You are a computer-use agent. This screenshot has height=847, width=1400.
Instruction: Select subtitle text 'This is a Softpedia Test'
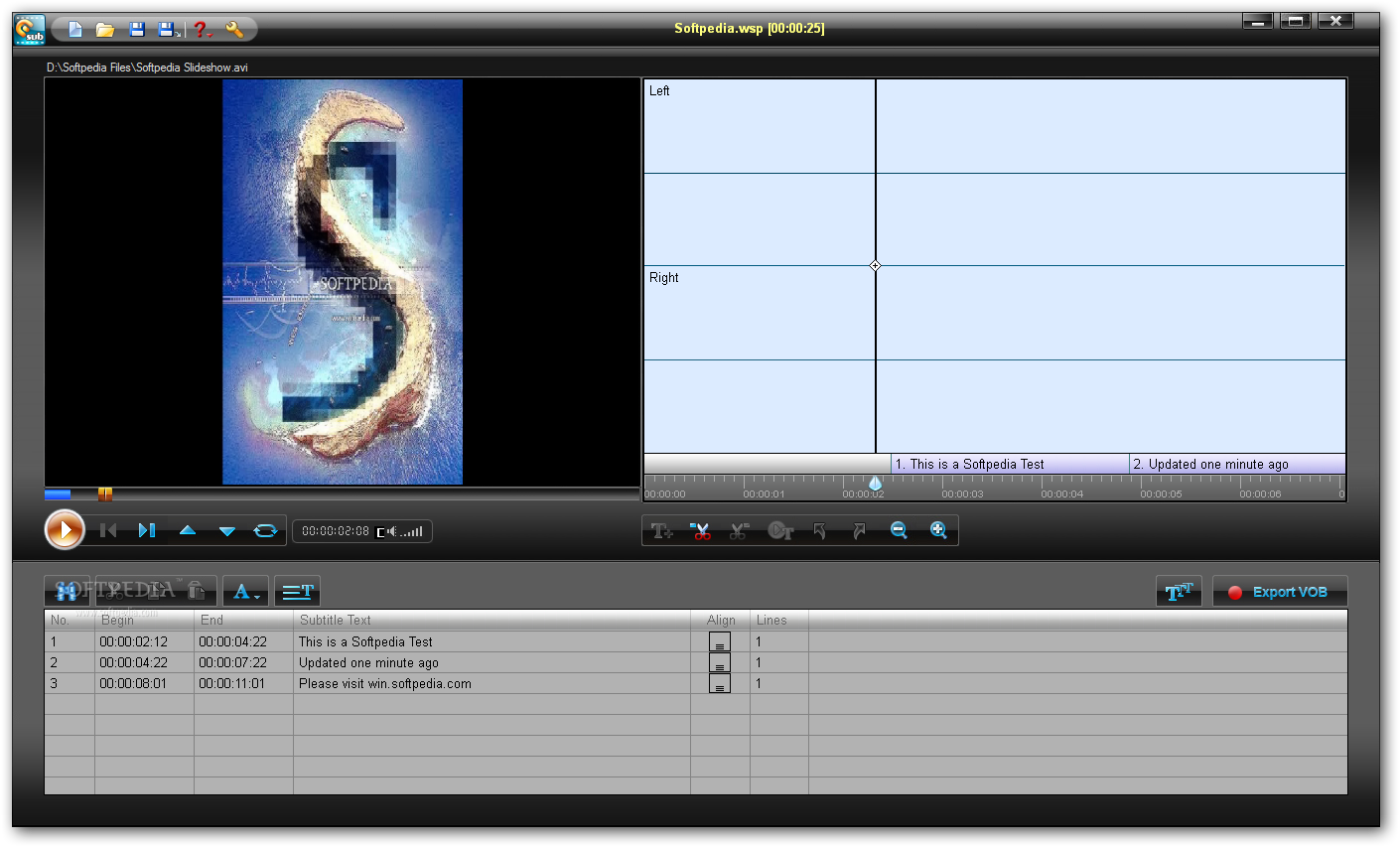[365, 642]
